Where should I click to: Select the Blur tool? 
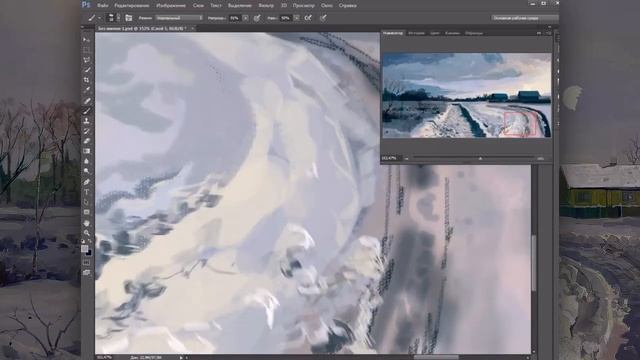click(87, 162)
